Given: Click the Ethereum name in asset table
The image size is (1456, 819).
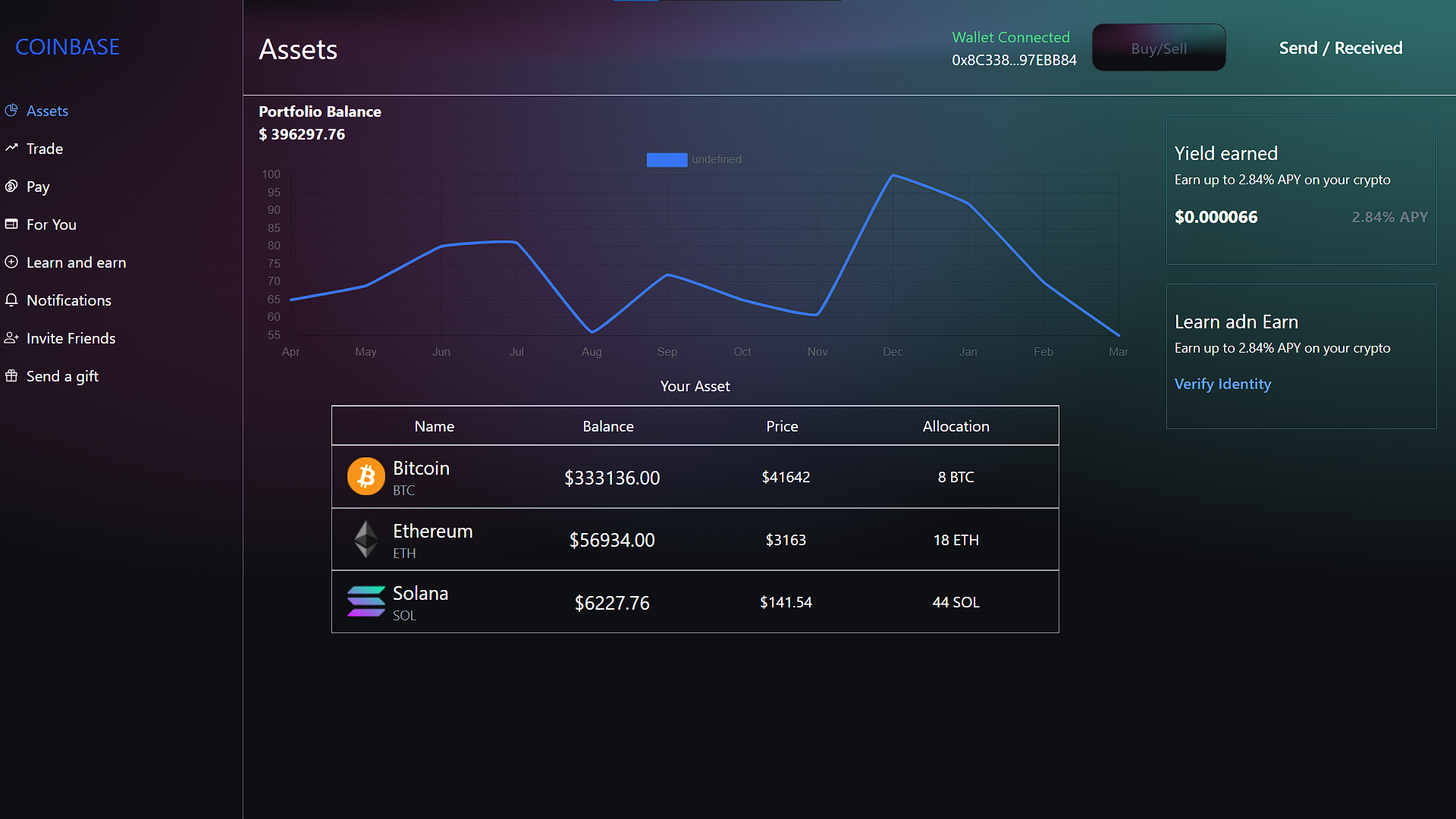Looking at the screenshot, I should tap(432, 531).
